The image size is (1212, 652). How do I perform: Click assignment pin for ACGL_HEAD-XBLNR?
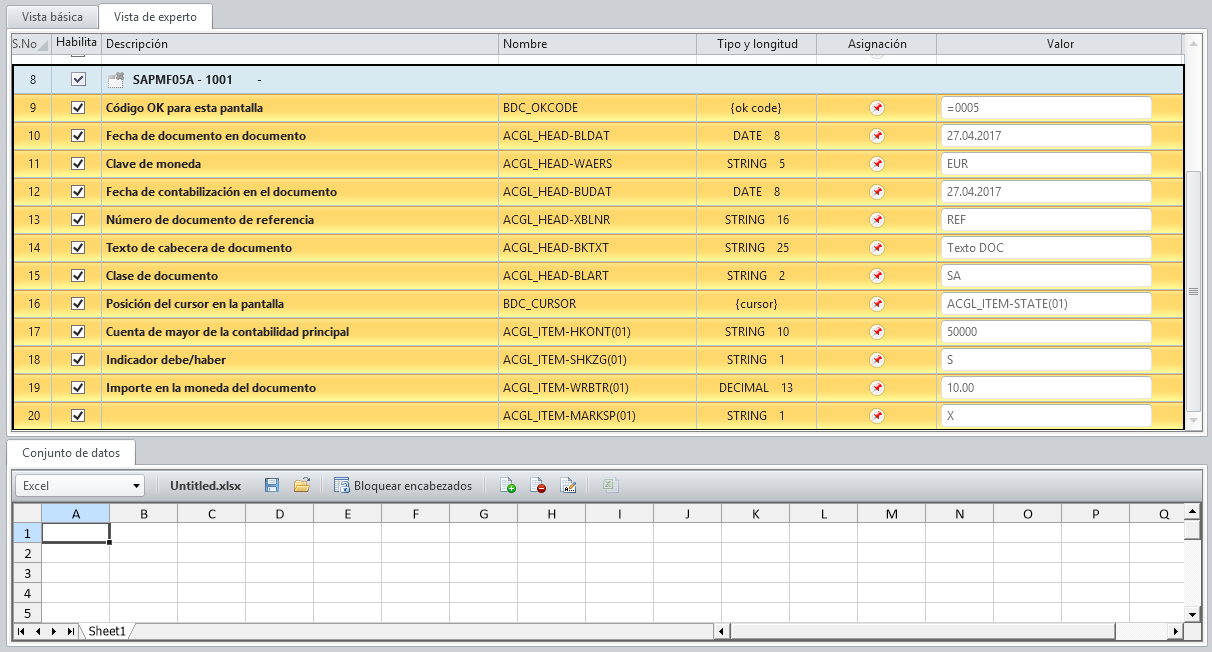pyautogui.click(x=877, y=219)
